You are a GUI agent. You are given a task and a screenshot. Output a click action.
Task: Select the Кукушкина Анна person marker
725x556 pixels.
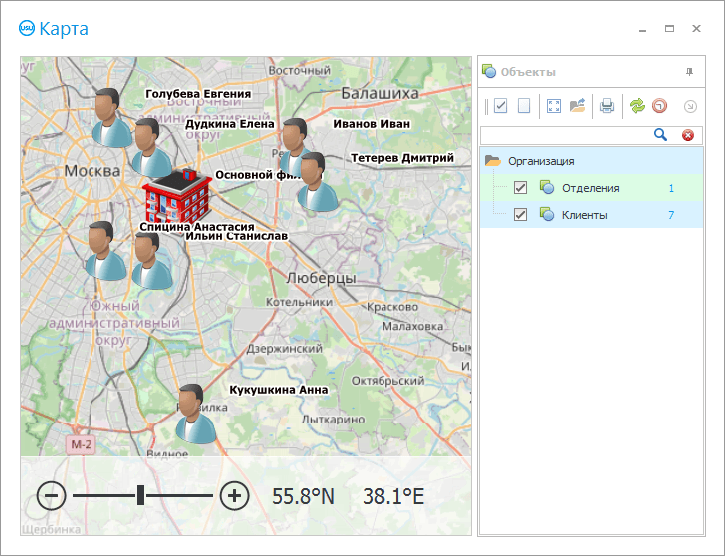click(x=195, y=414)
